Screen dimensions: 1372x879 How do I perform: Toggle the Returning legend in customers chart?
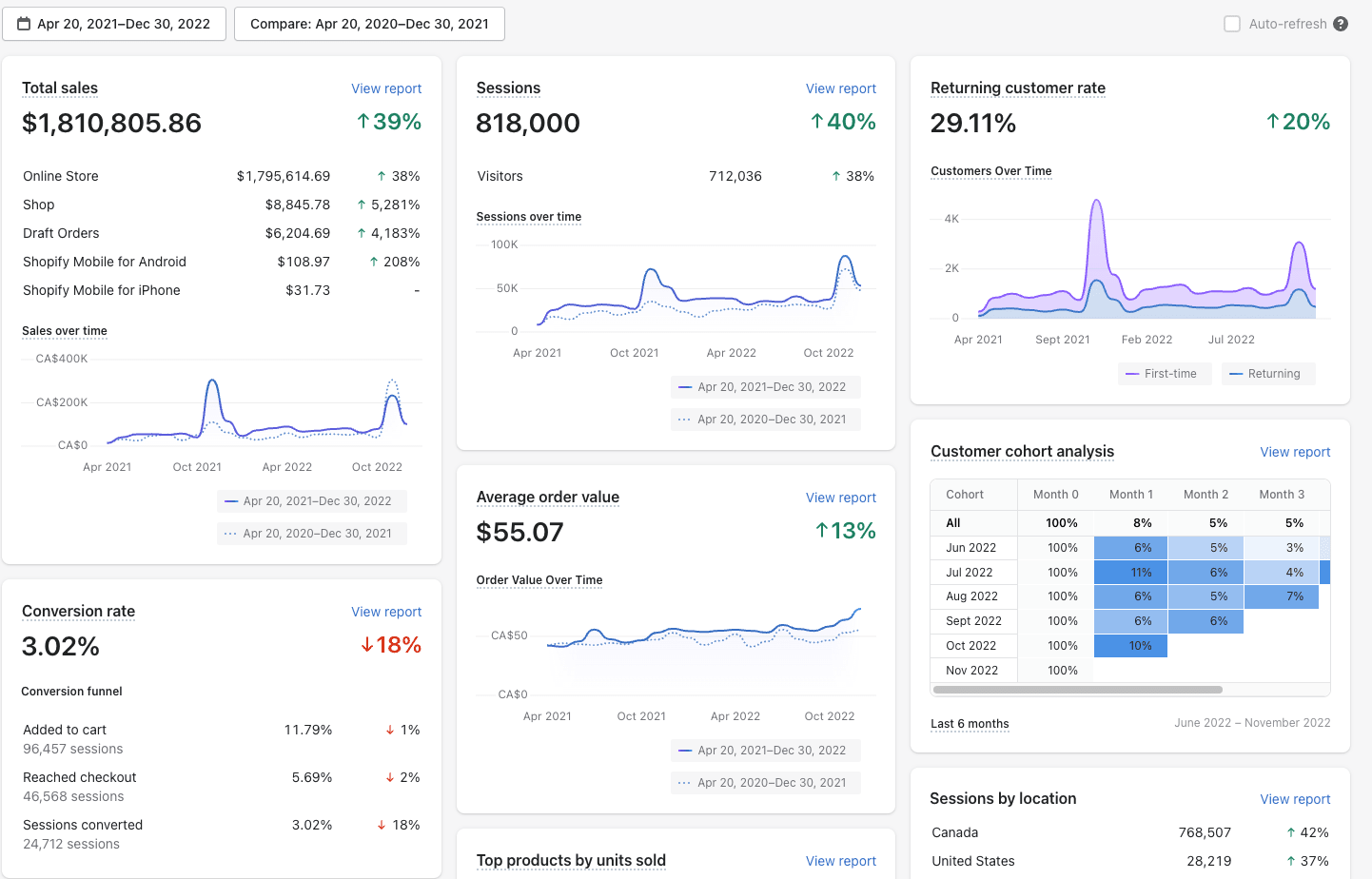[1266, 374]
